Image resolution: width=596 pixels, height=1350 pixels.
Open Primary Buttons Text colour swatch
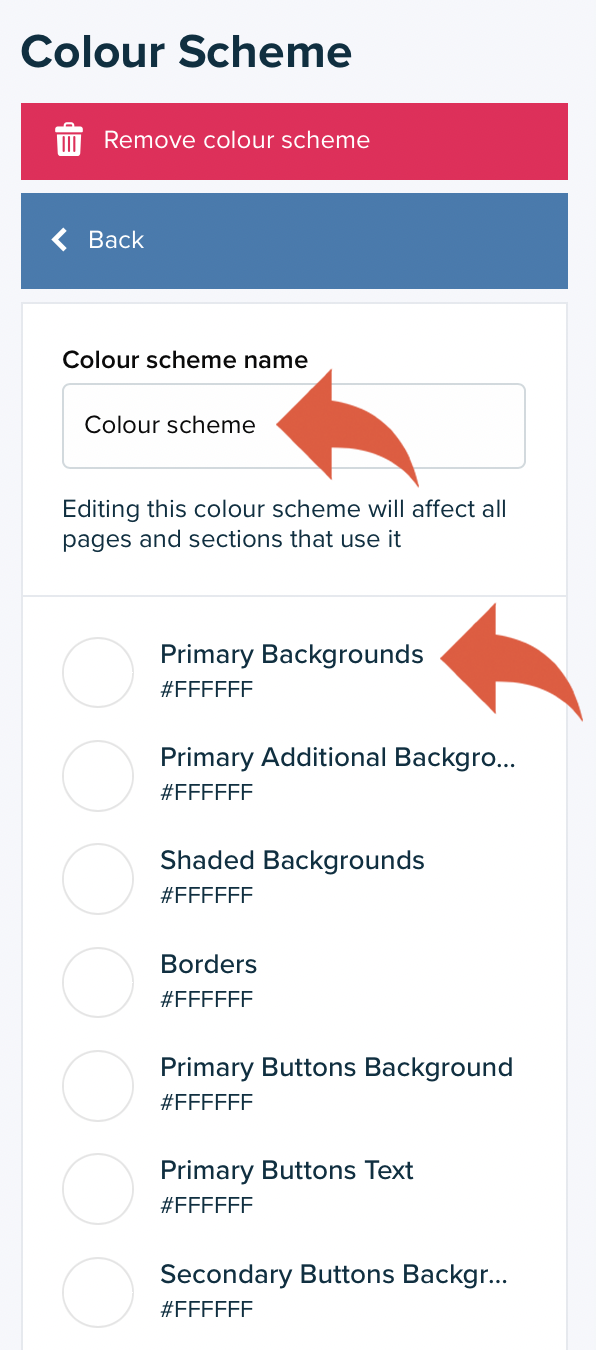pos(98,1189)
